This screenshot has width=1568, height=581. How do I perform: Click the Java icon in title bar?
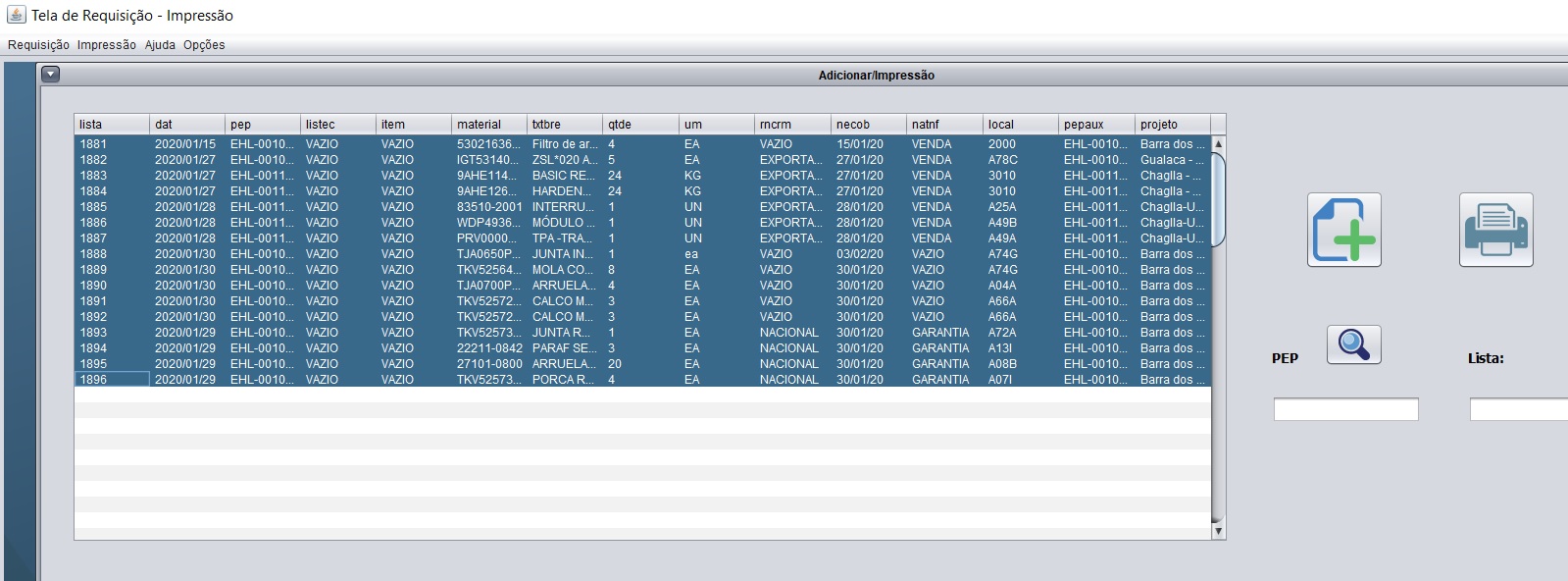click(x=16, y=15)
